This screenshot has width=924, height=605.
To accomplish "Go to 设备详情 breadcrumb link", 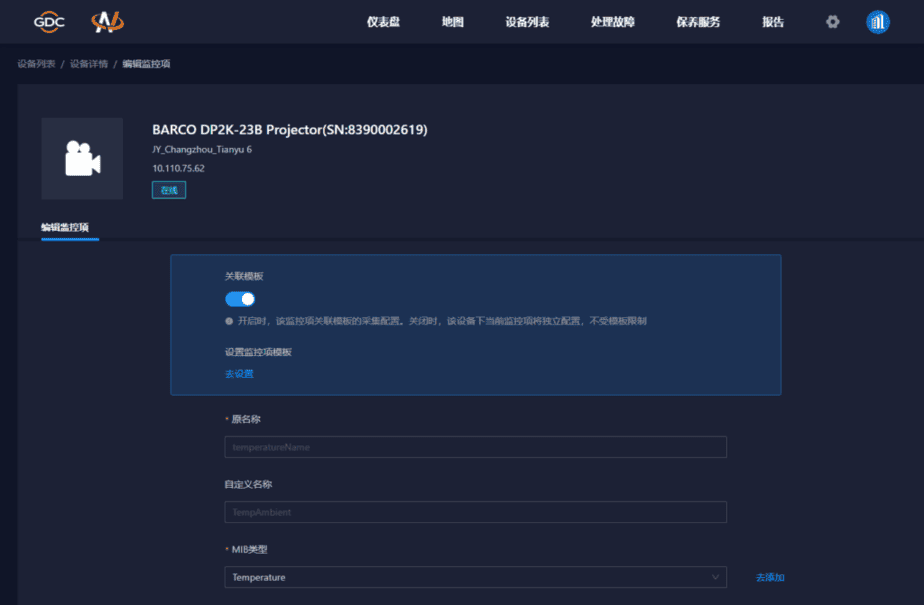I will (89, 64).
